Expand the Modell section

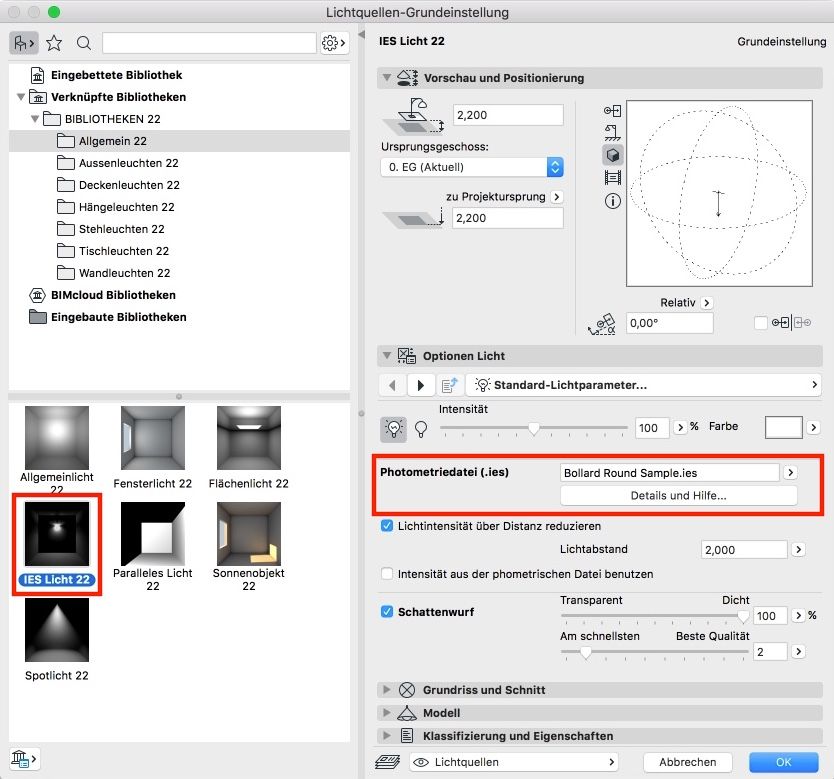coord(387,713)
